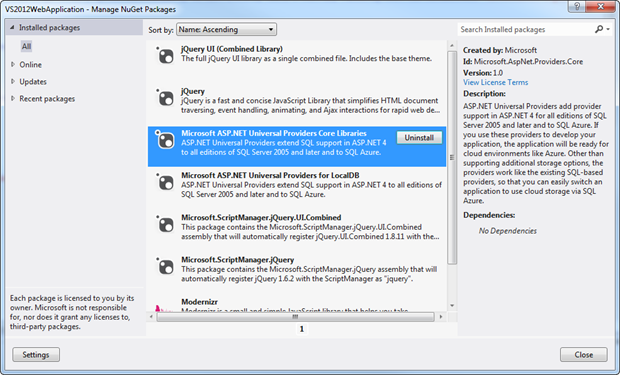Open the Settings button
The height and width of the screenshot is (375, 620).
pyautogui.click(x=36, y=354)
